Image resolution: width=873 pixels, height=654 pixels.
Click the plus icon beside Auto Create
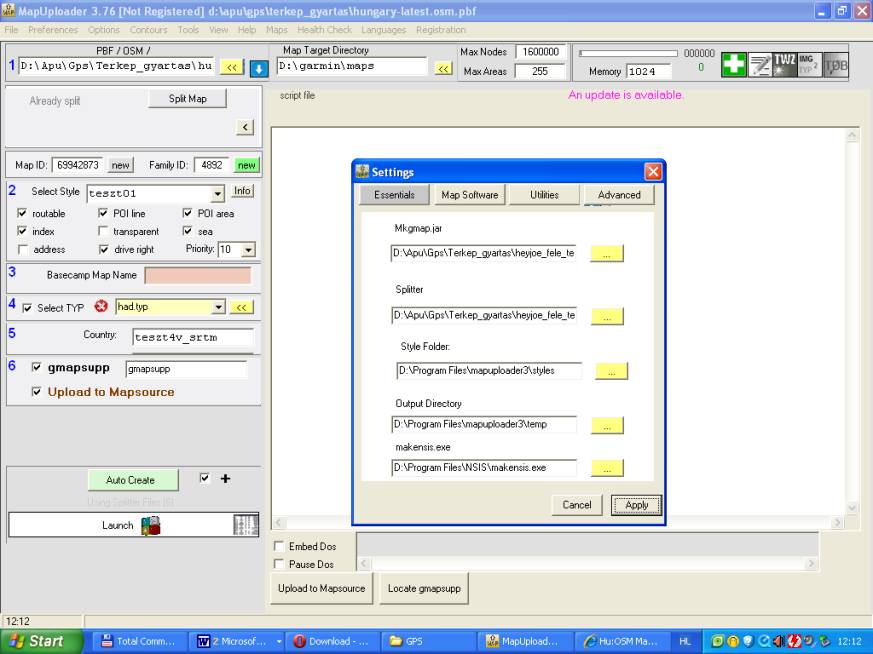[225, 479]
